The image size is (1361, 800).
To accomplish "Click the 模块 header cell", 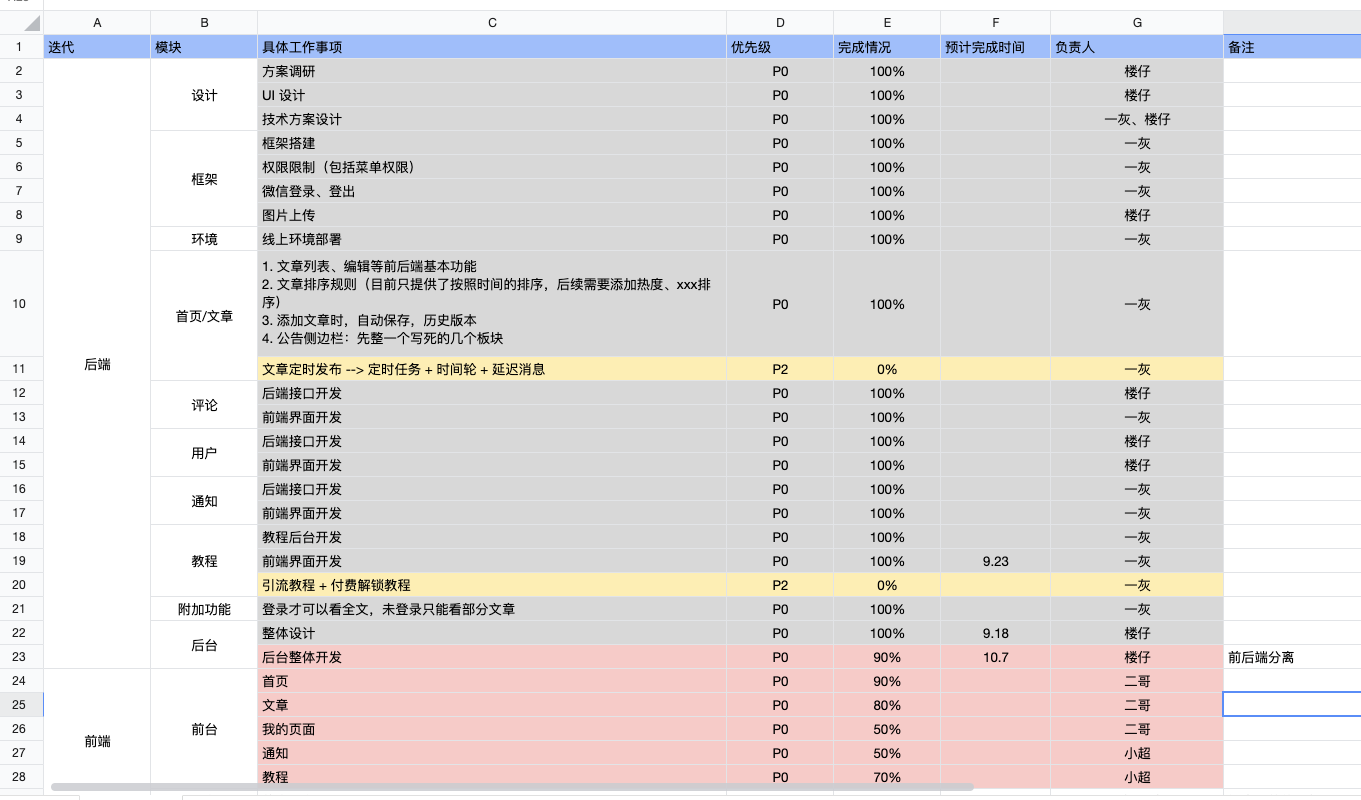I will point(204,47).
